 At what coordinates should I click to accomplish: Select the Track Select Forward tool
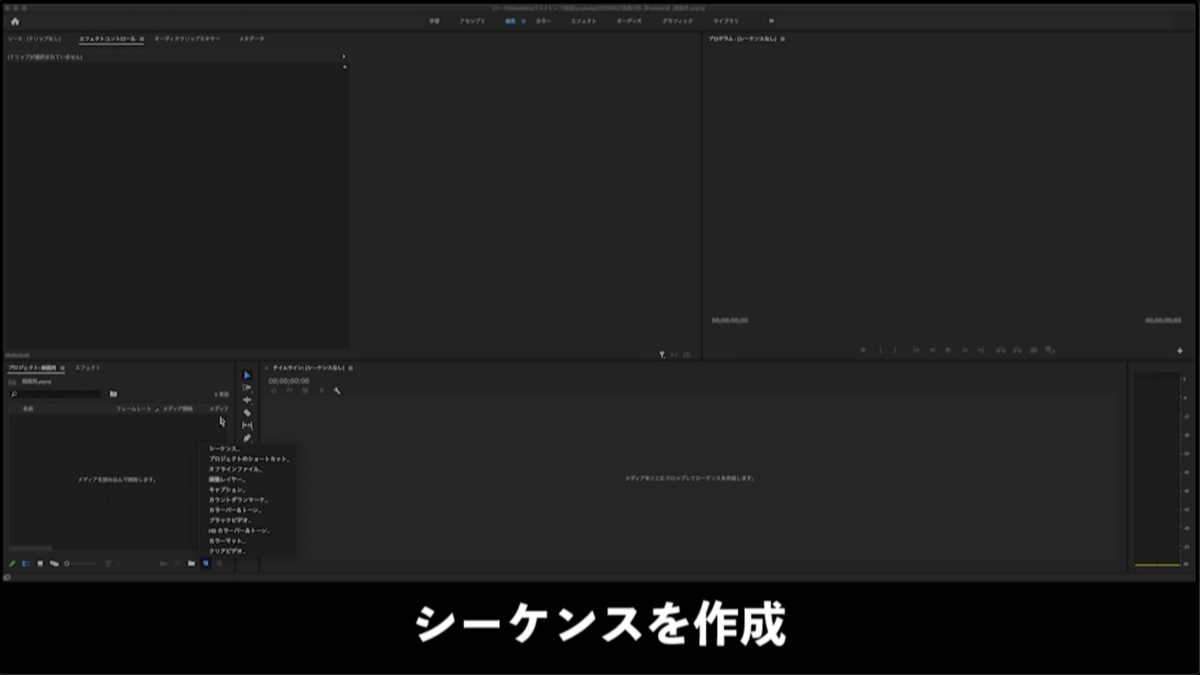pyautogui.click(x=246, y=387)
